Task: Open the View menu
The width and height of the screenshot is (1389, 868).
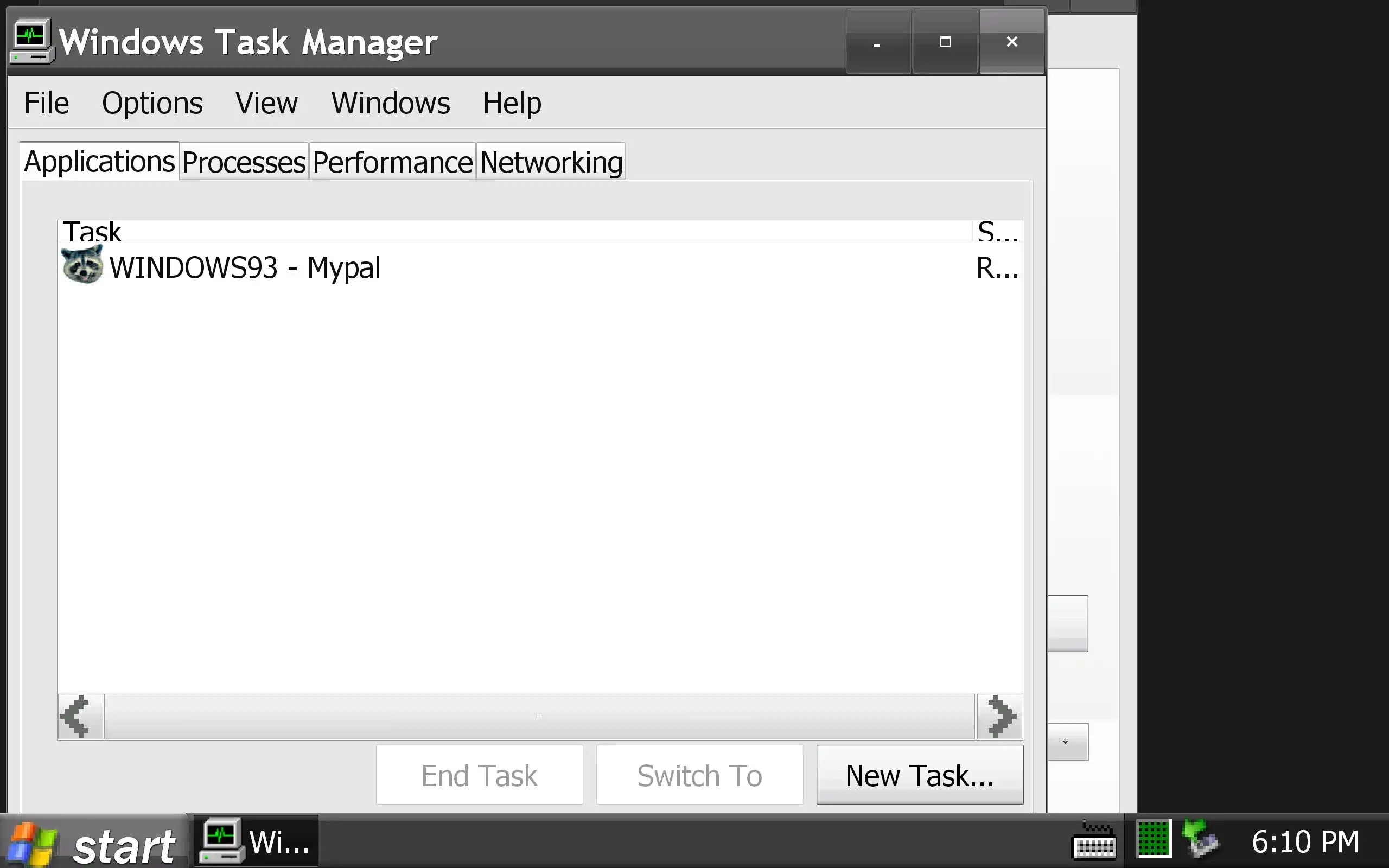Action: coord(266,103)
